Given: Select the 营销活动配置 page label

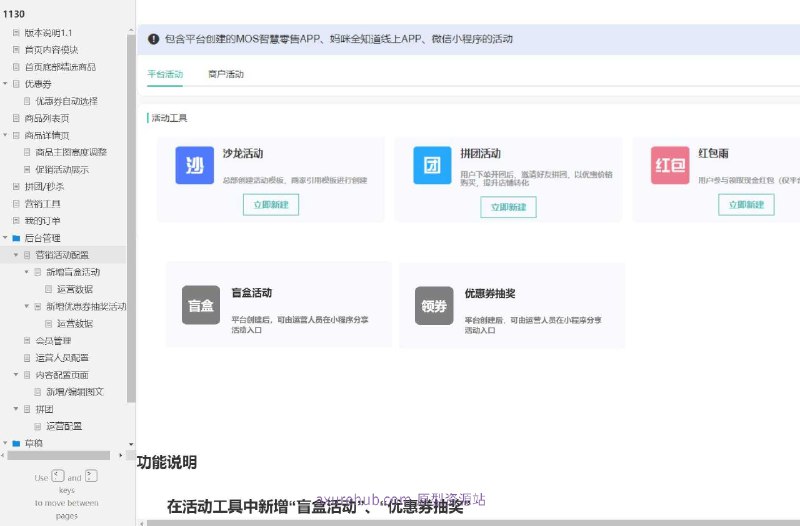Looking at the screenshot, I should pos(62,255).
